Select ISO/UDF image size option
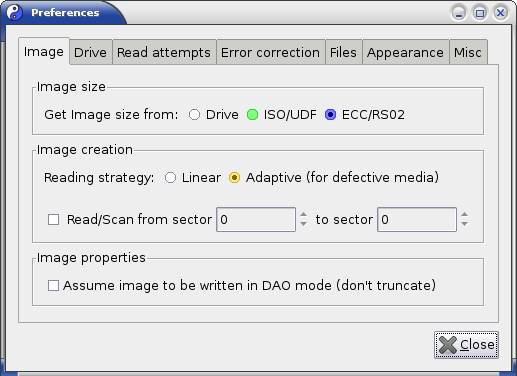This screenshot has width=517, height=376. coord(252,115)
